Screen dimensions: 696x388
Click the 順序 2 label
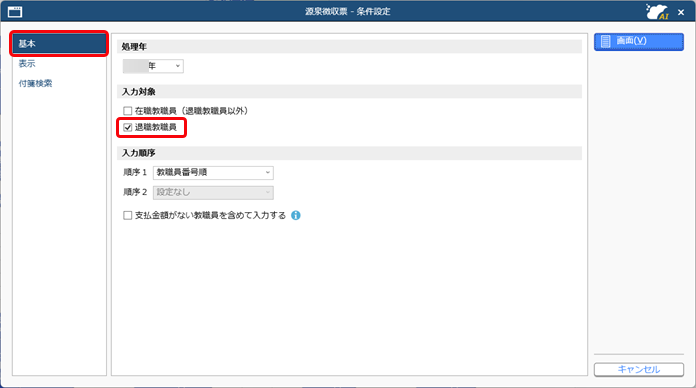click(x=134, y=192)
